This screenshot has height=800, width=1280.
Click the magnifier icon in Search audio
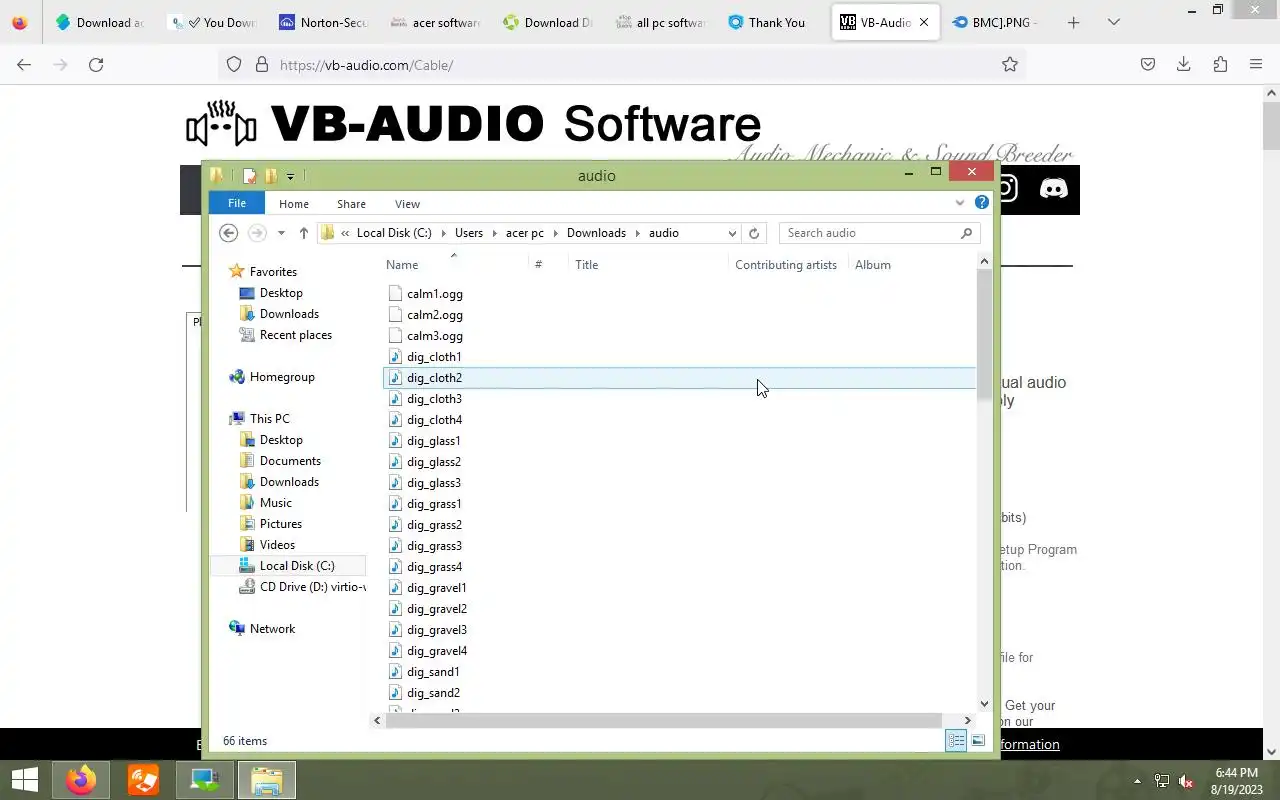(966, 233)
